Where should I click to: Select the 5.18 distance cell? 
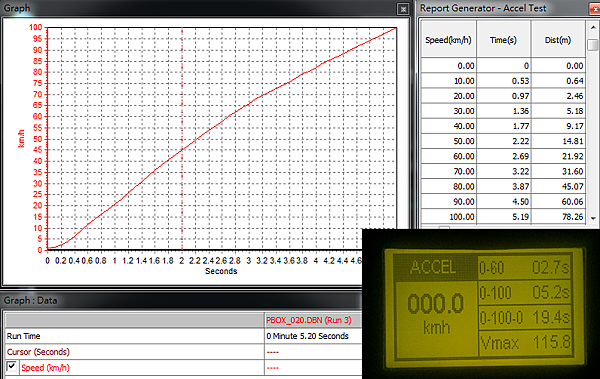pos(558,111)
